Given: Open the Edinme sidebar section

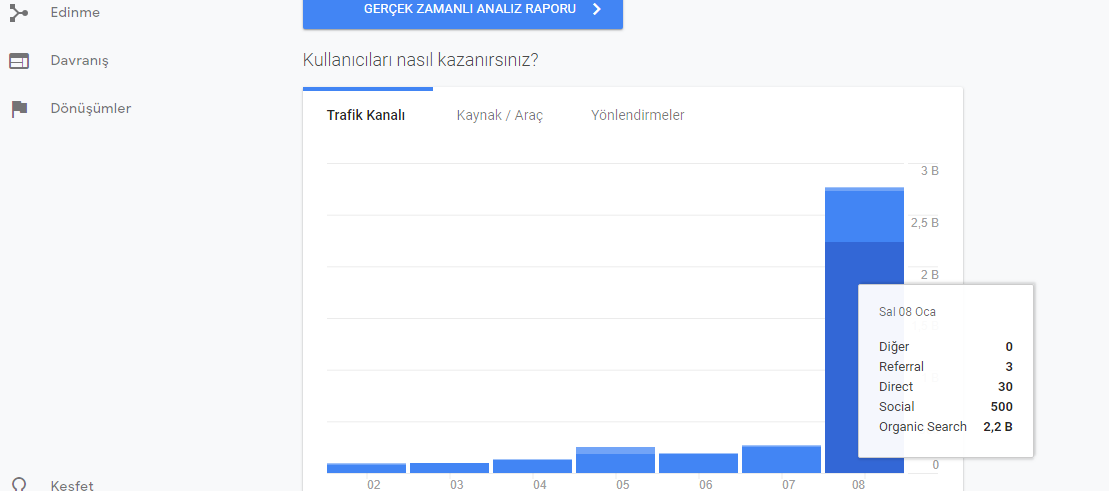Looking at the screenshot, I should pos(75,12).
